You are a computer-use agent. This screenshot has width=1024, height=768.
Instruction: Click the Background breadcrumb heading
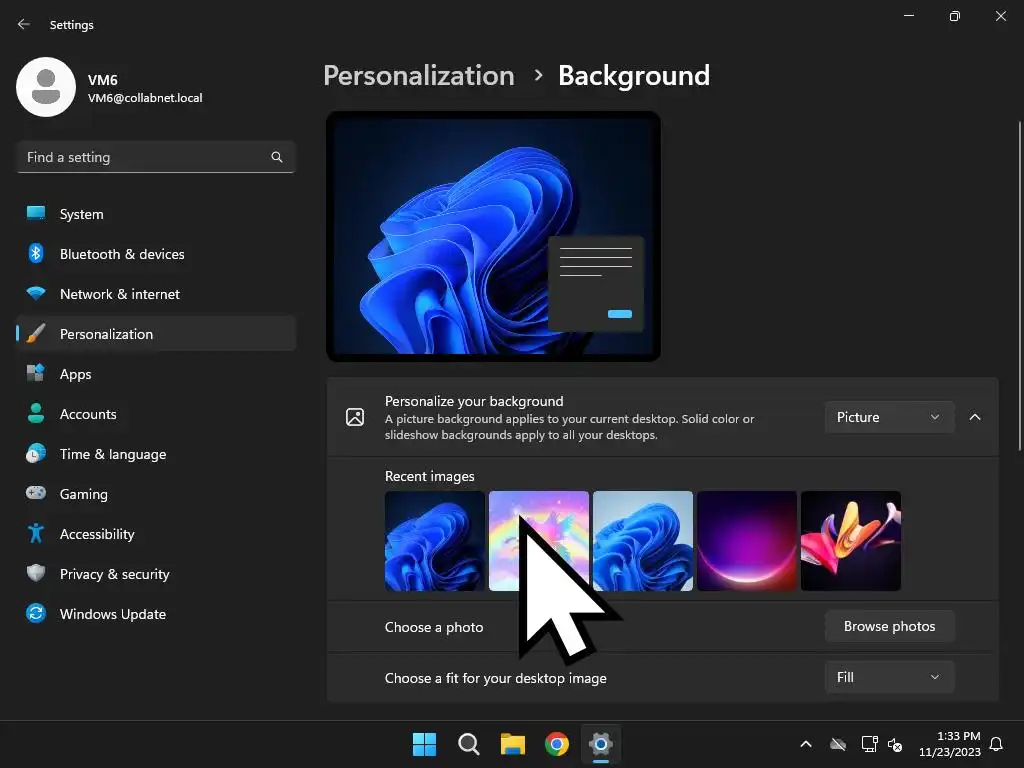point(633,75)
